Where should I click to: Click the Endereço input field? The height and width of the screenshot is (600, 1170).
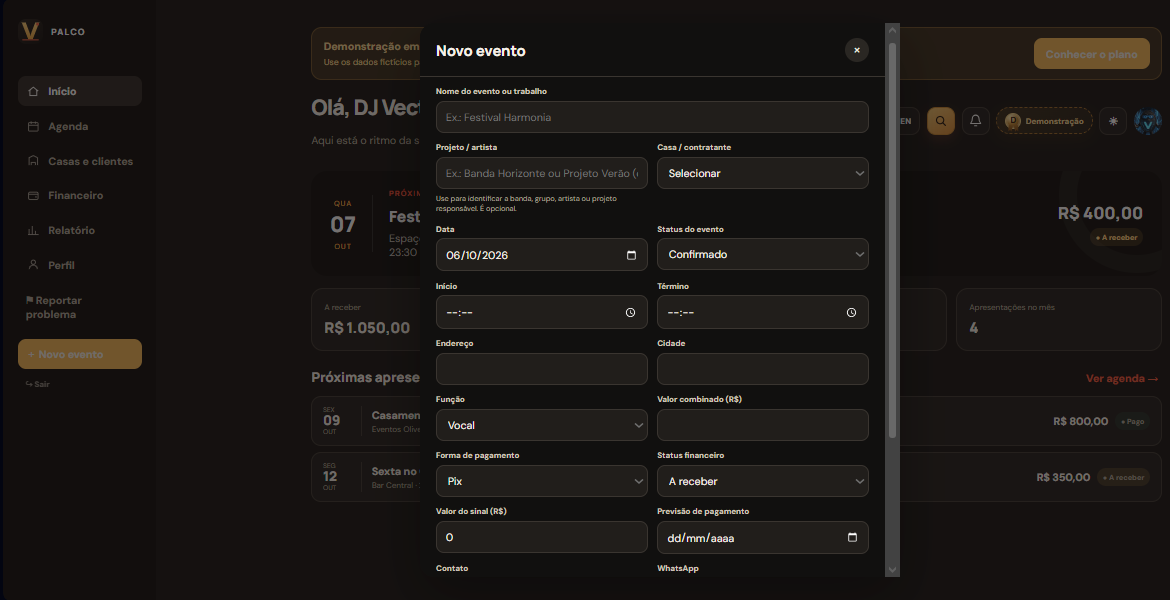click(x=542, y=369)
